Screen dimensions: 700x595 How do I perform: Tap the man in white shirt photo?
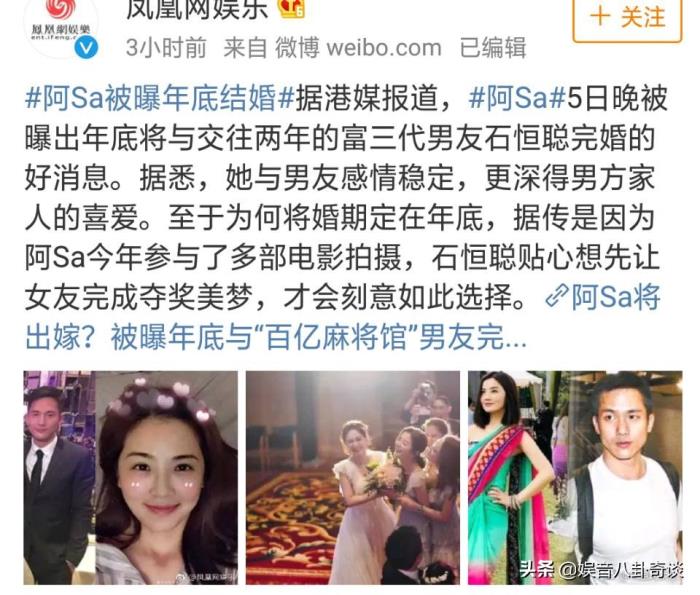point(627,478)
